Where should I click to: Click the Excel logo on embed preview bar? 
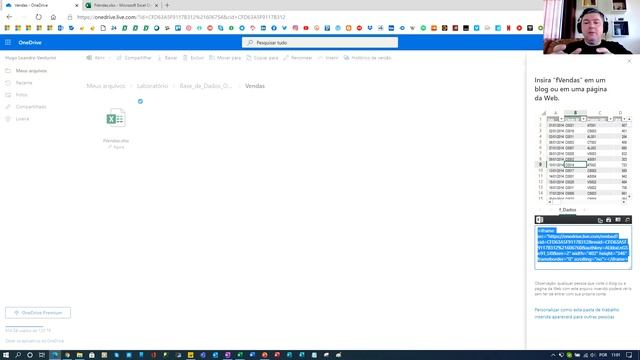[540, 220]
